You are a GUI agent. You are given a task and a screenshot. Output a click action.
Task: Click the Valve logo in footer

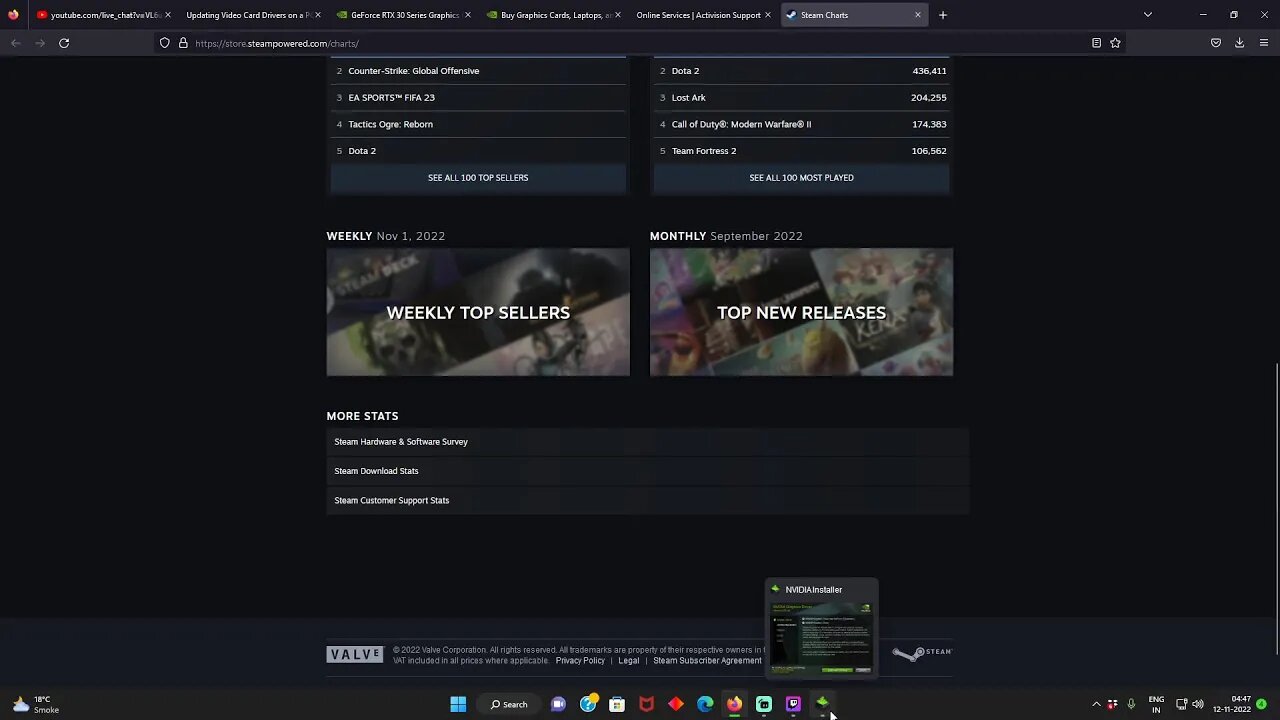(355, 654)
